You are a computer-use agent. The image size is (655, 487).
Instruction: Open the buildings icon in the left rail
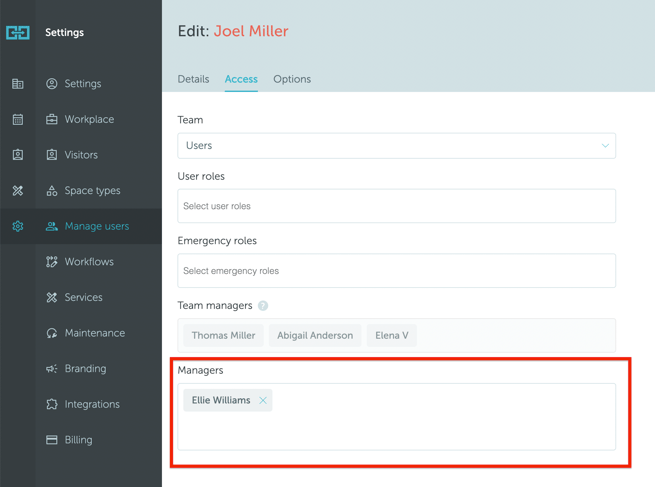point(18,84)
